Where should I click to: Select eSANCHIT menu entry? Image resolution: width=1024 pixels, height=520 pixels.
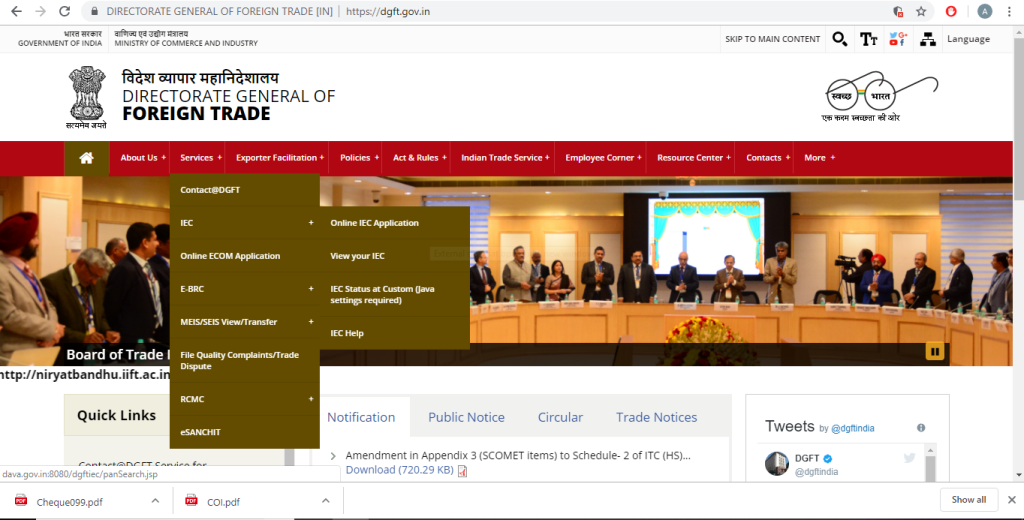(244, 432)
